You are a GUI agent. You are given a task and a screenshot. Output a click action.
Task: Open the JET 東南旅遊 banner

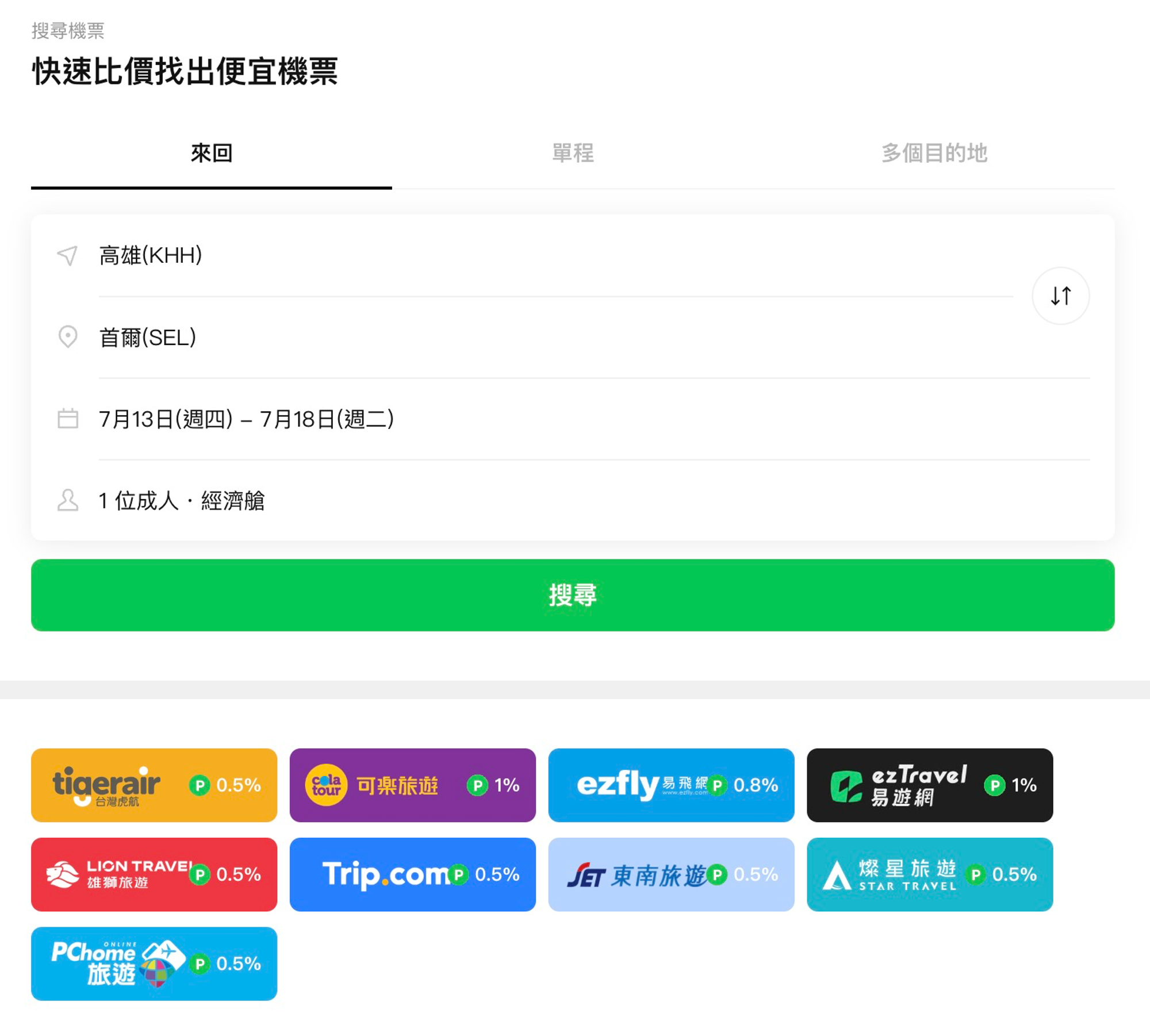(672, 874)
